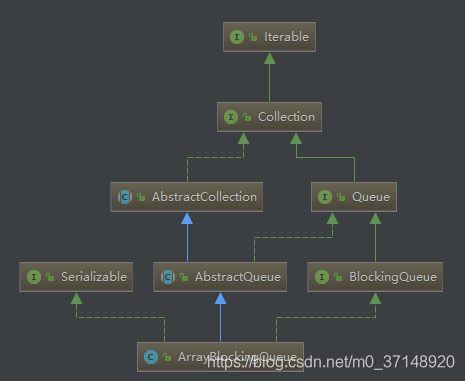
Task: Click the abstract class icon on AbstractCollection
Action: pyautogui.click(x=125, y=197)
